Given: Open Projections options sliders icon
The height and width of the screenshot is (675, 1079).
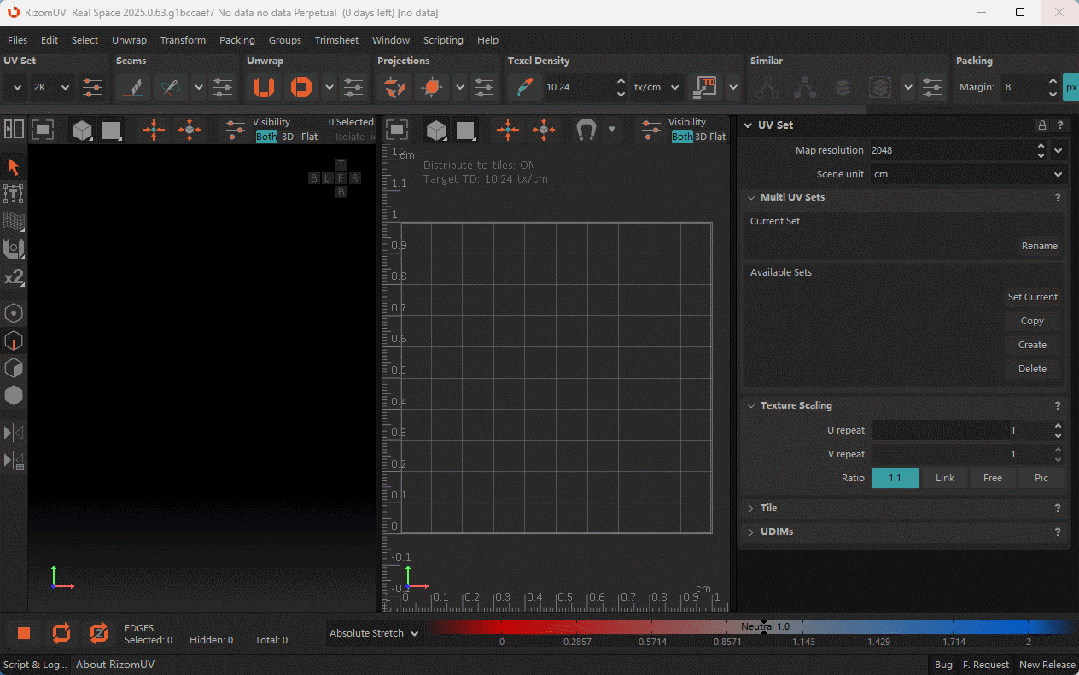Looking at the screenshot, I should click(484, 87).
